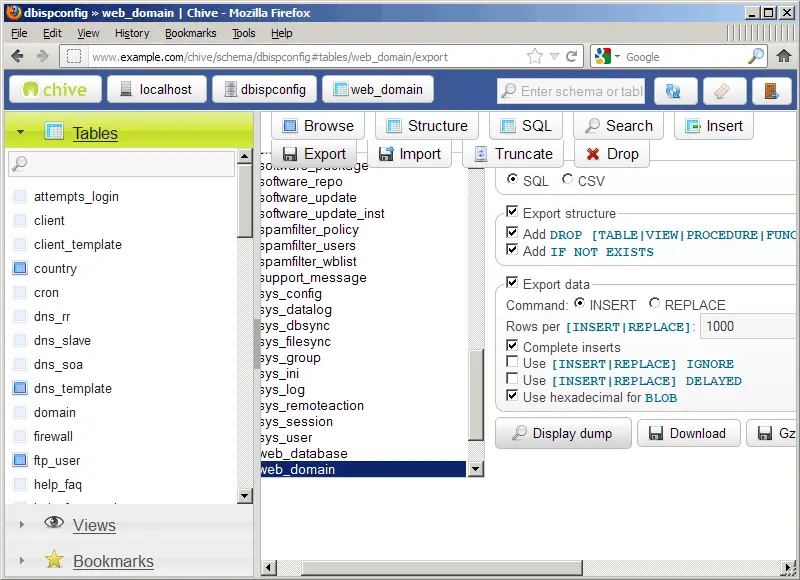Viewport: 800px width, 580px height.
Task: Toggle the Complete inserts checkbox
Action: (x=512, y=345)
